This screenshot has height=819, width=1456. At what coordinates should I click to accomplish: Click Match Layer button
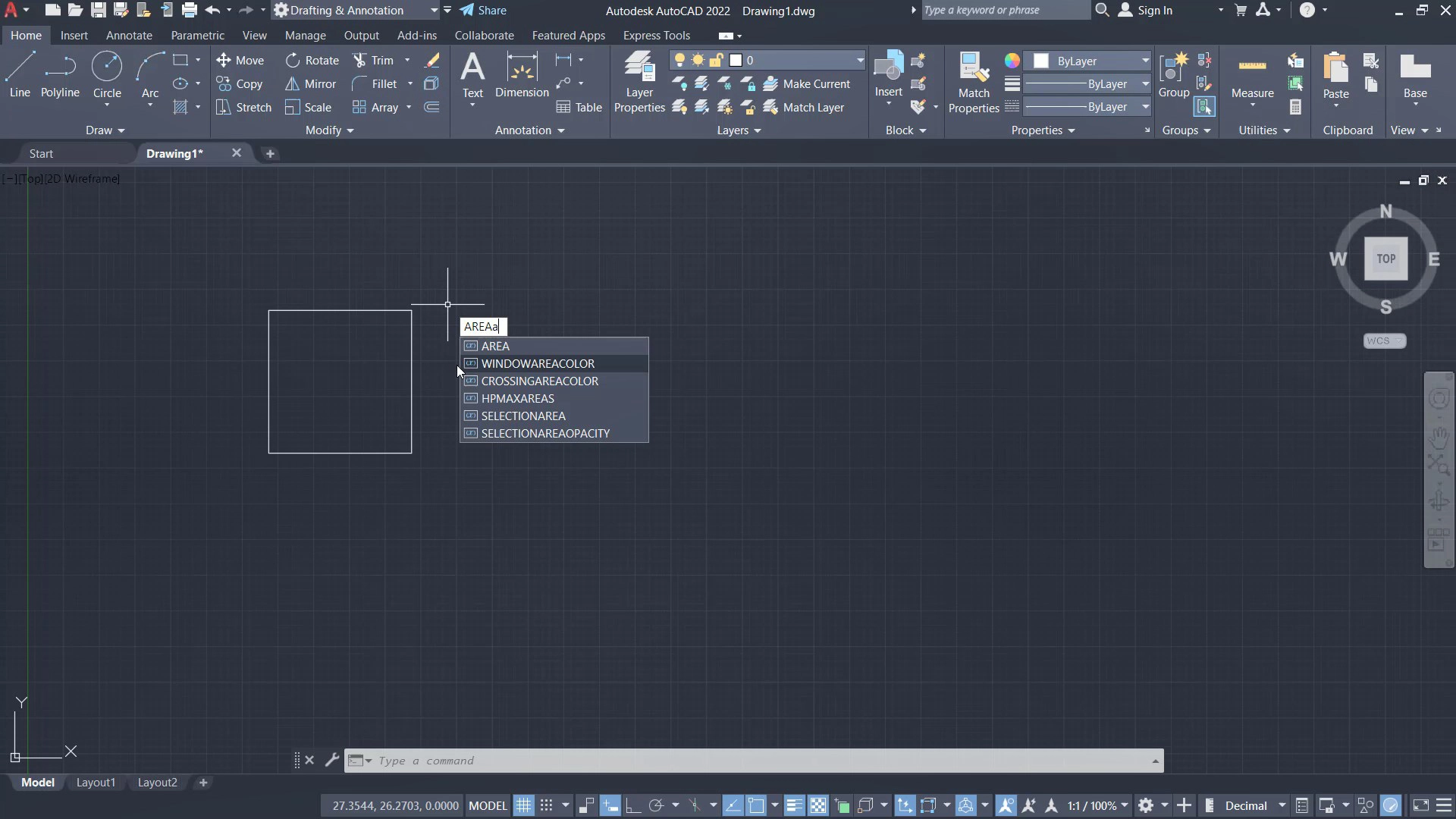coord(804,107)
